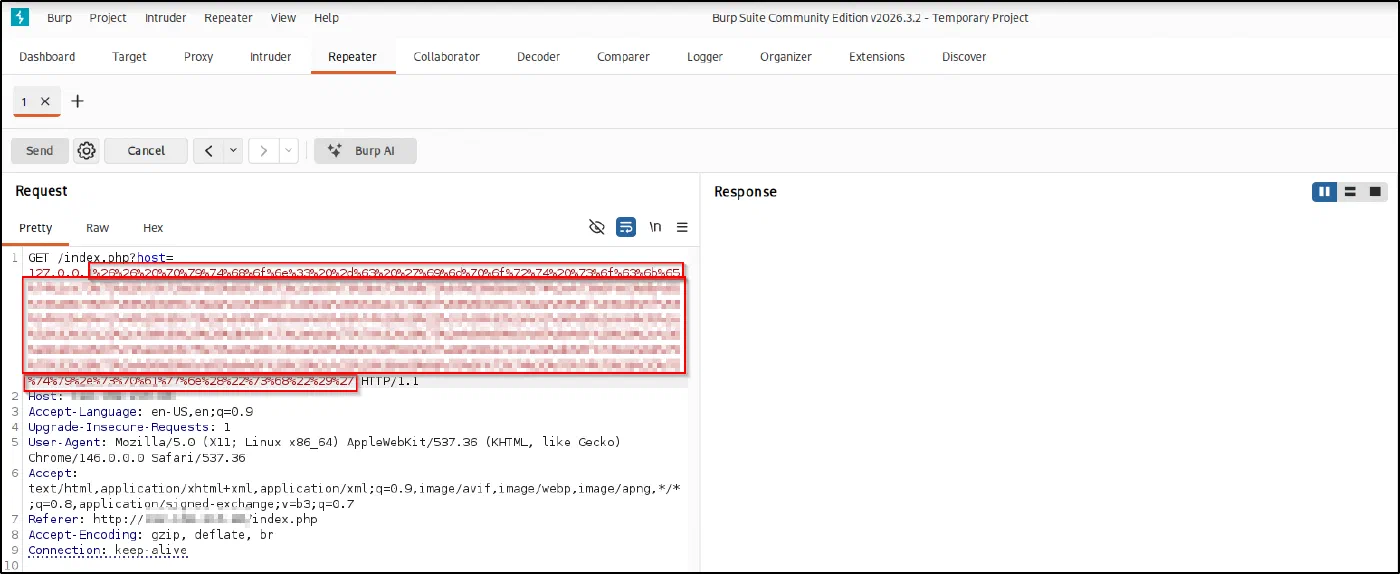Click the Upgrade-Insecure-Requests header line

click(x=129, y=427)
